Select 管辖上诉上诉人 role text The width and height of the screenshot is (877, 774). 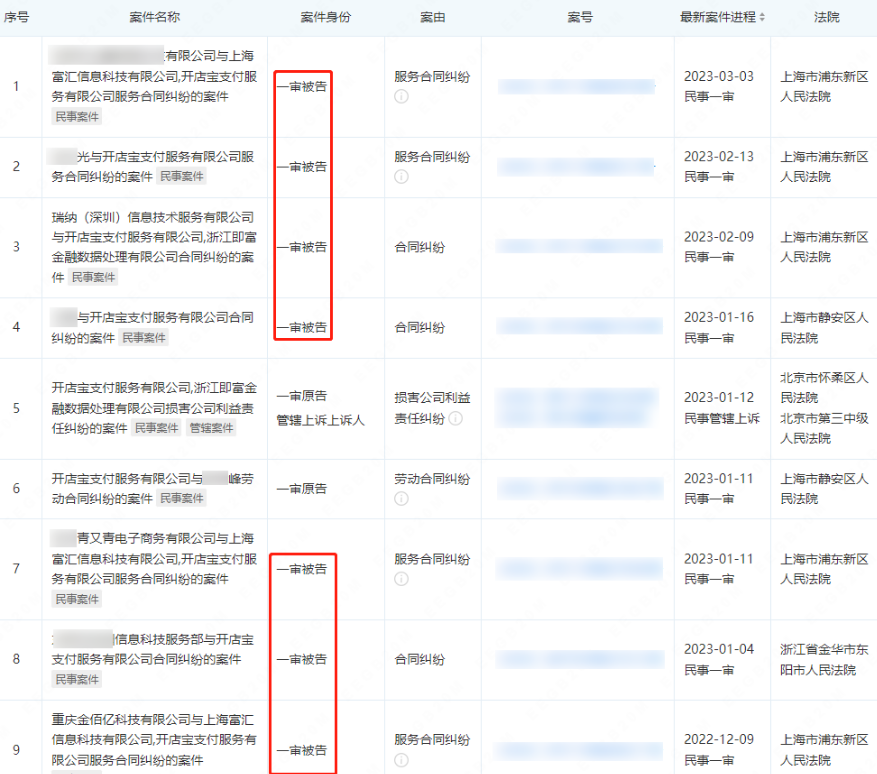[x=320, y=420]
